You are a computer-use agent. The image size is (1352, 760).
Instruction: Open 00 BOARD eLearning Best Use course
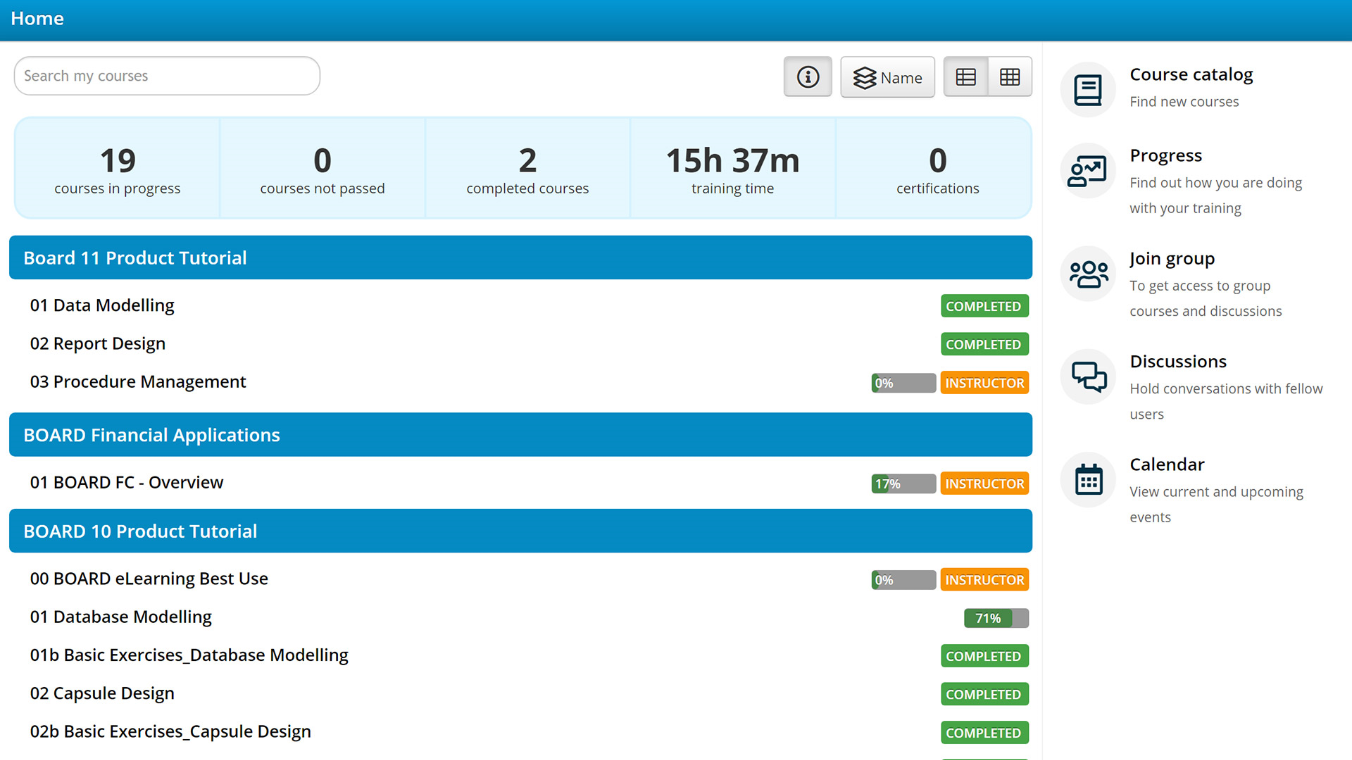(x=149, y=579)
